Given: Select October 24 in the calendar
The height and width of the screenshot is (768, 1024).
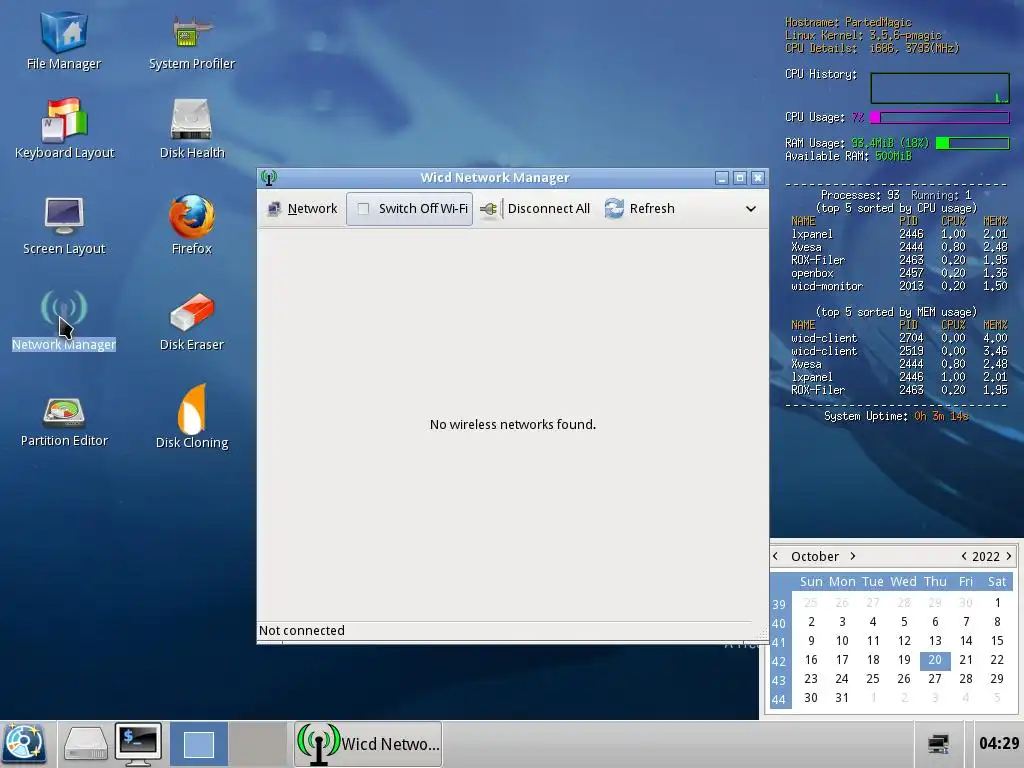Looking at the screenshot, I should click(842, 679).
